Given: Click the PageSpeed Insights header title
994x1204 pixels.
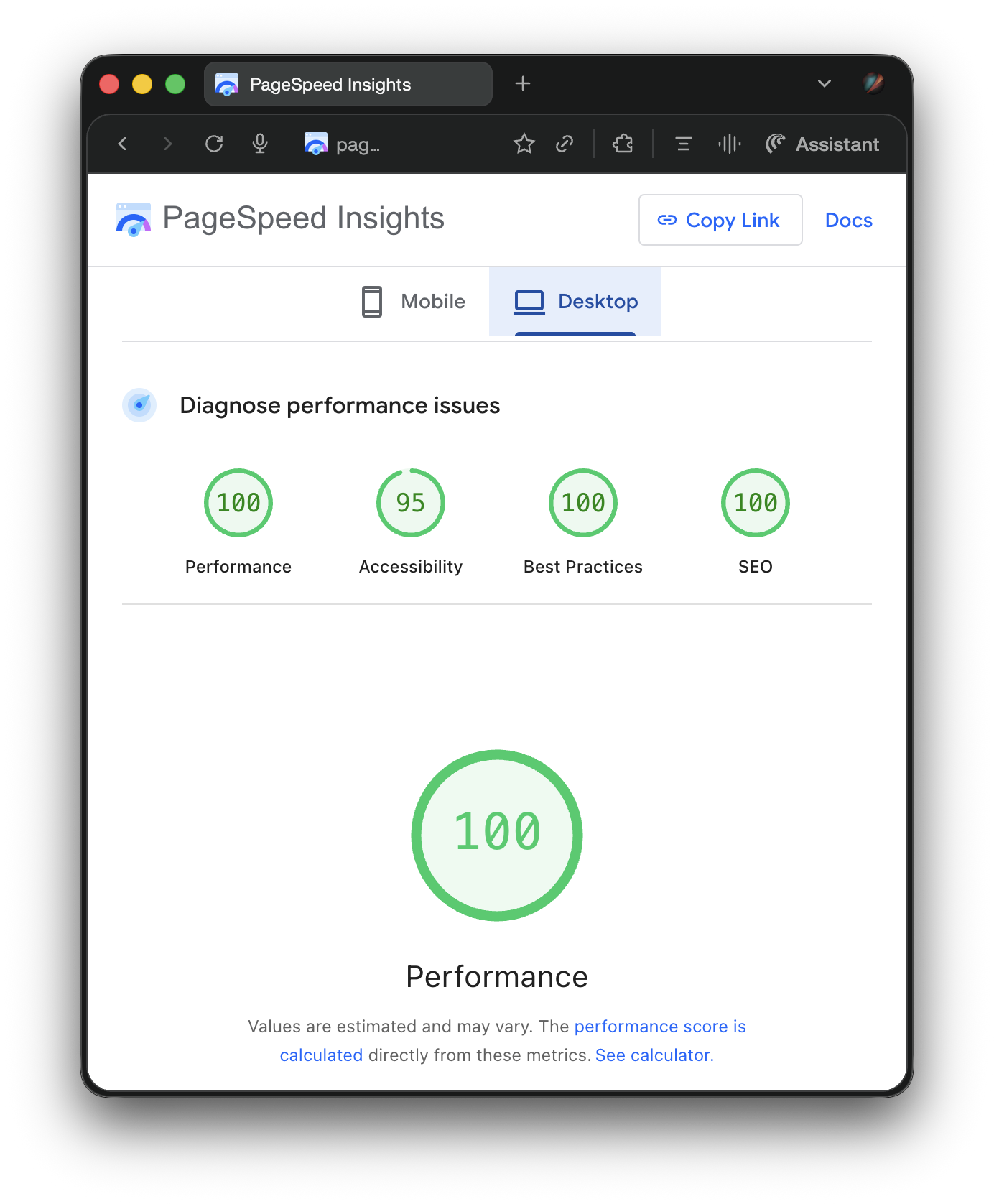Looking at the screenshot, I should (x=303, y=218).
